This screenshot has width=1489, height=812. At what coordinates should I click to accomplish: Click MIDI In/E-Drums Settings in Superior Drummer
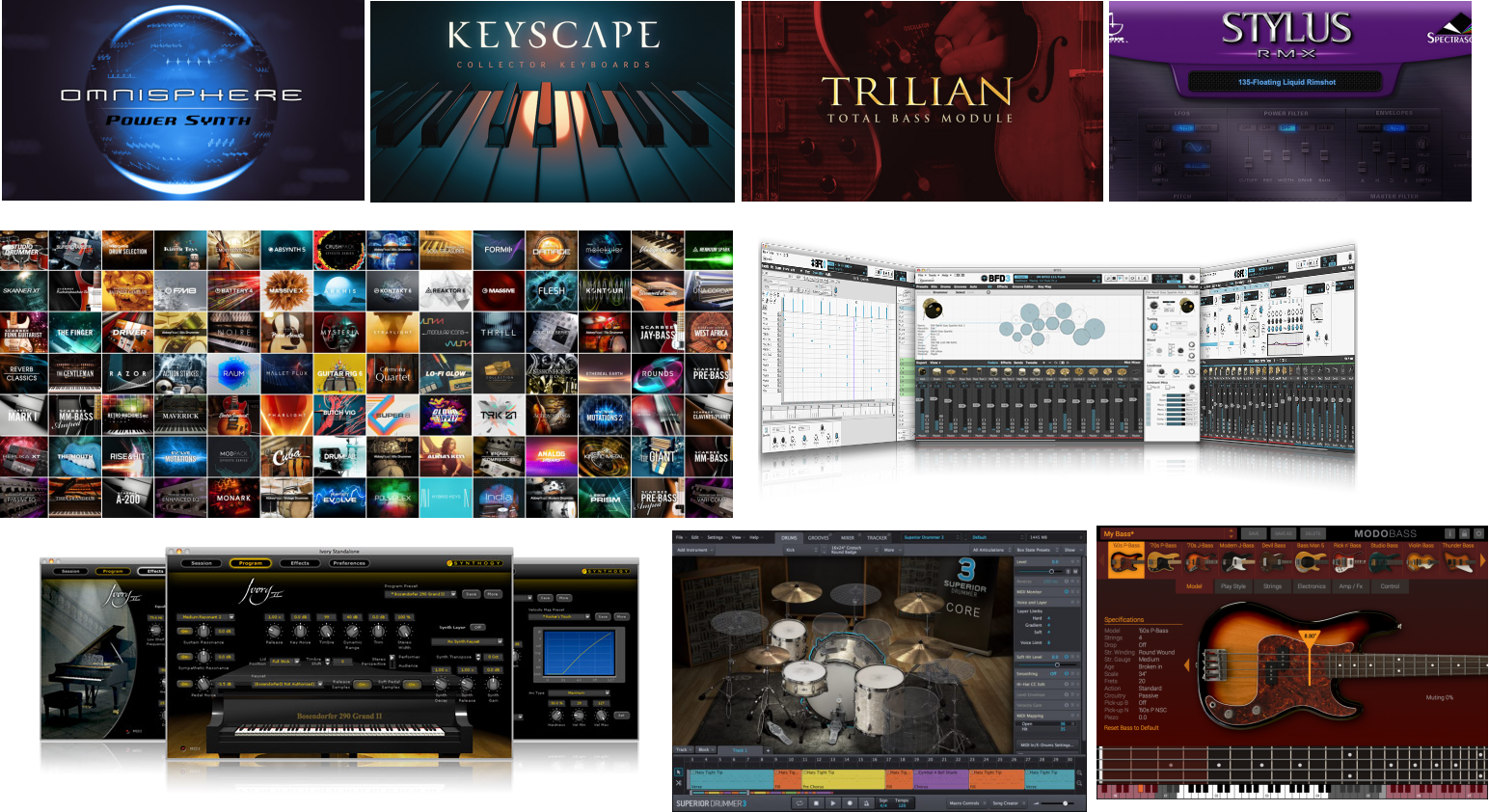tap(1047, 744)
